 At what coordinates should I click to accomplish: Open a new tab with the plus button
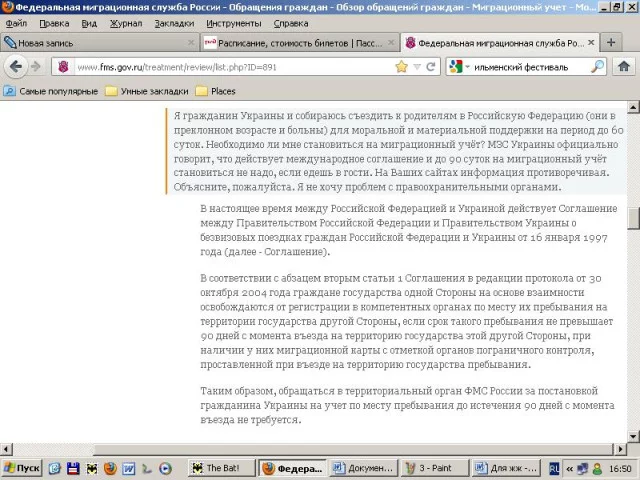(611, 42)
